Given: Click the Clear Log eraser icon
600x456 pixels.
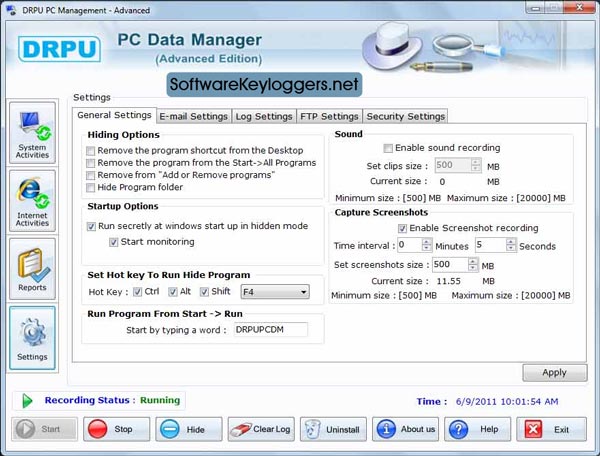Looking at the screenshot, I should [x=240, y=430].
